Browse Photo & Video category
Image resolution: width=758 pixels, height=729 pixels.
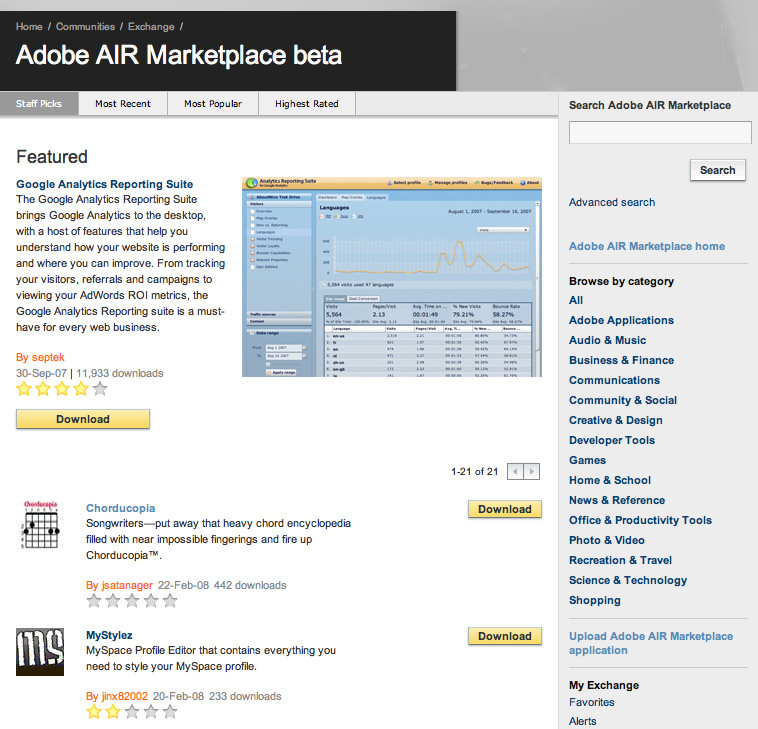tap(607, 540)
